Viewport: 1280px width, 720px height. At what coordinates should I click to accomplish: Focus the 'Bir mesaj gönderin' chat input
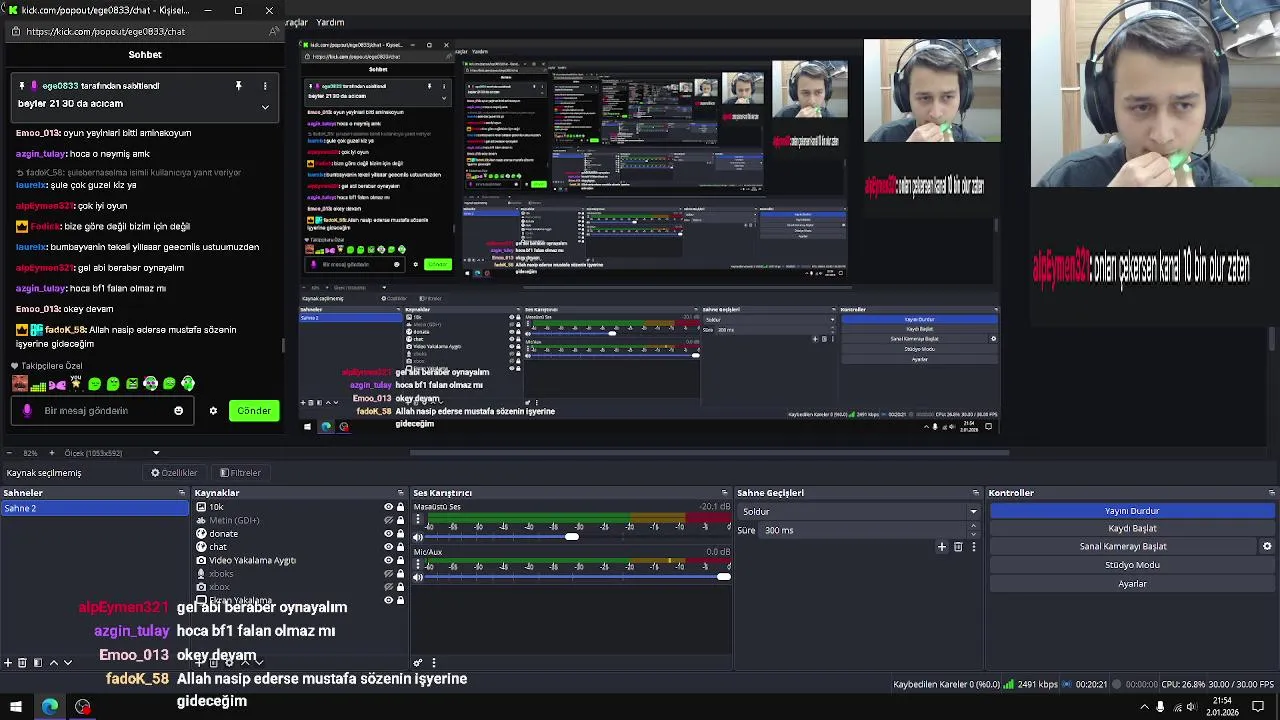(100, 411)
